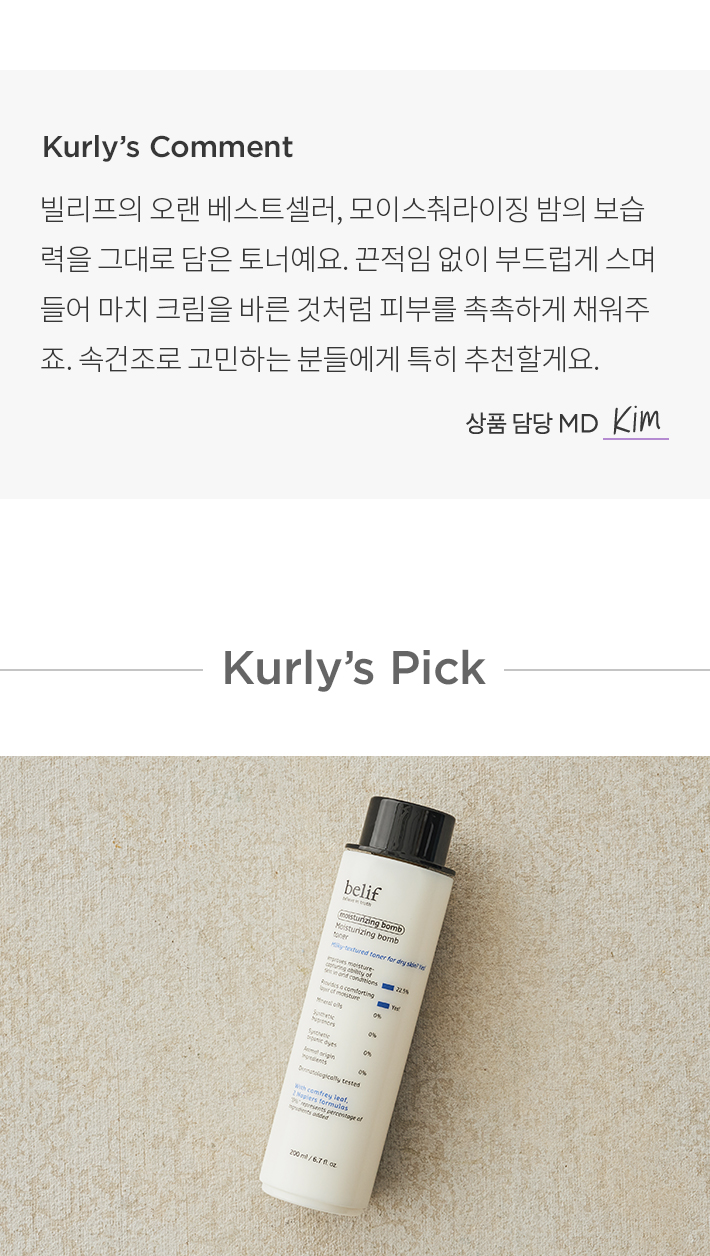Click the blue 22.5% bar on bottle

coord(388,987)
